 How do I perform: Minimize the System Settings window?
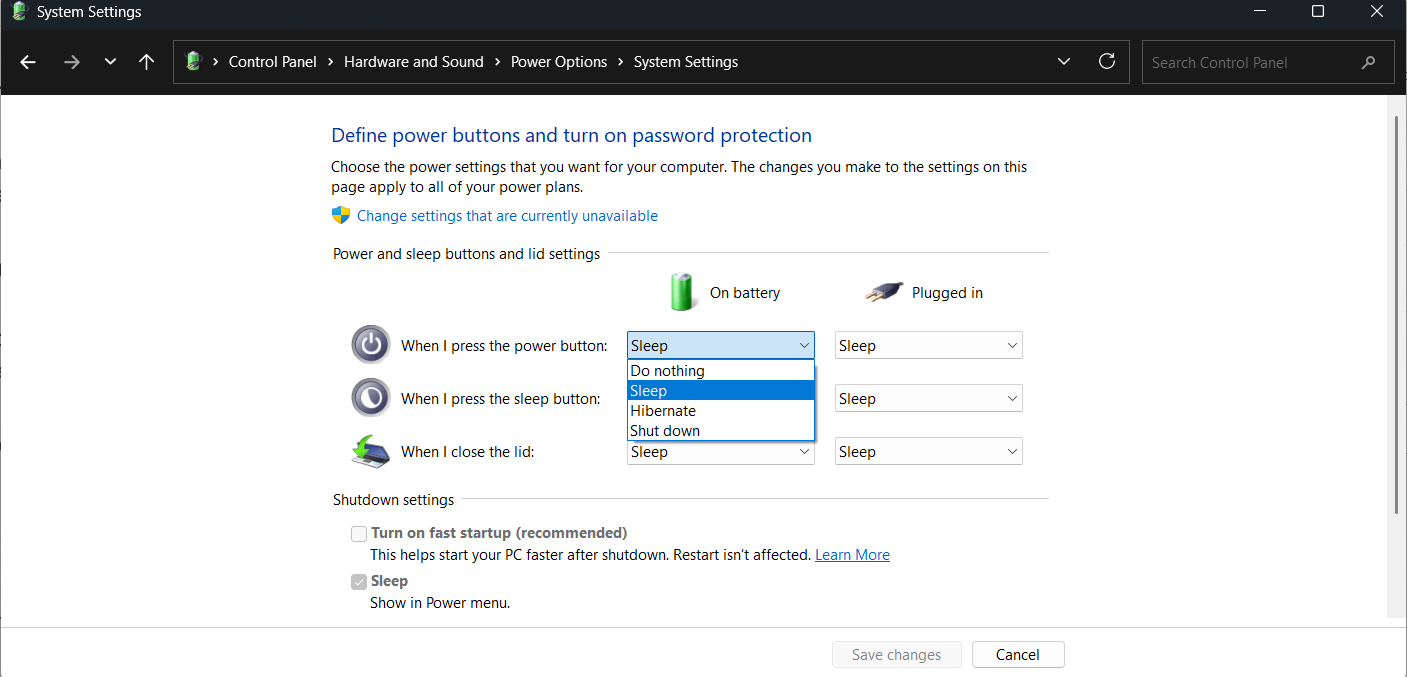point(1259,12)
